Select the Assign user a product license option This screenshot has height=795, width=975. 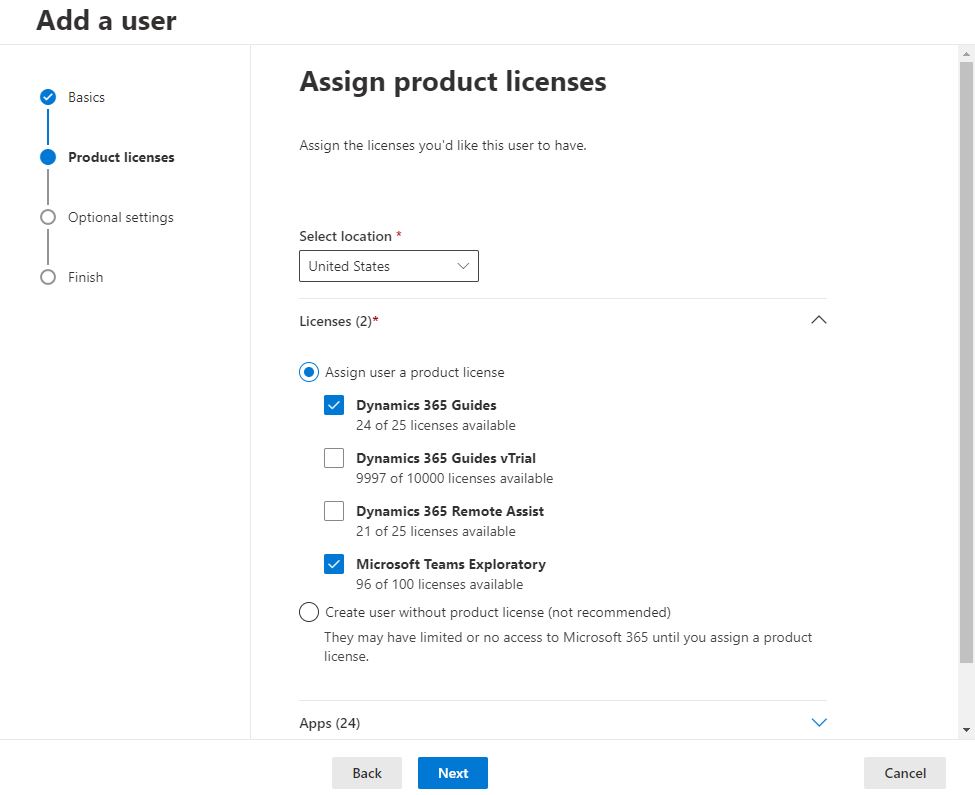pyautogui.click(x=309, y=371)
